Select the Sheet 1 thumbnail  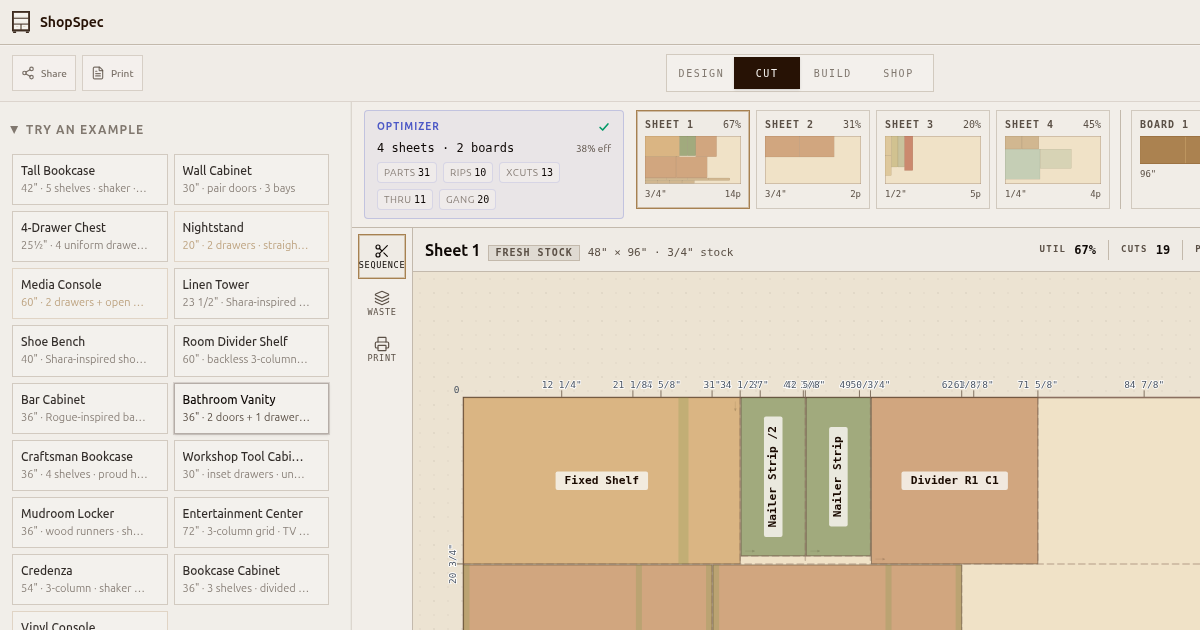coord(693,160)
